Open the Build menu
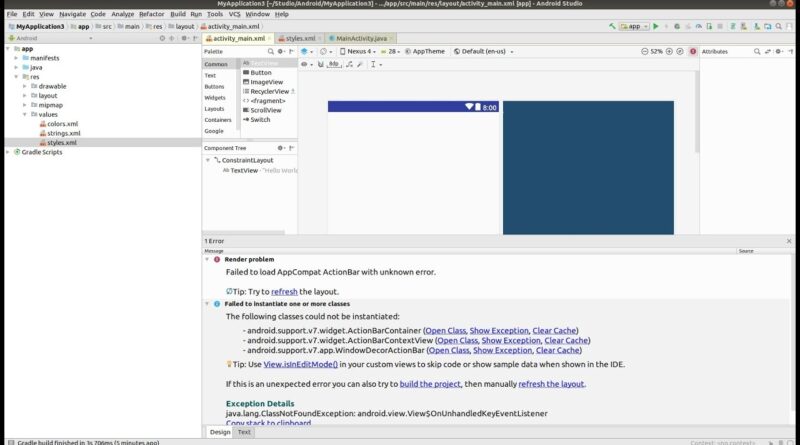800x445 pixels. point(178,14)
